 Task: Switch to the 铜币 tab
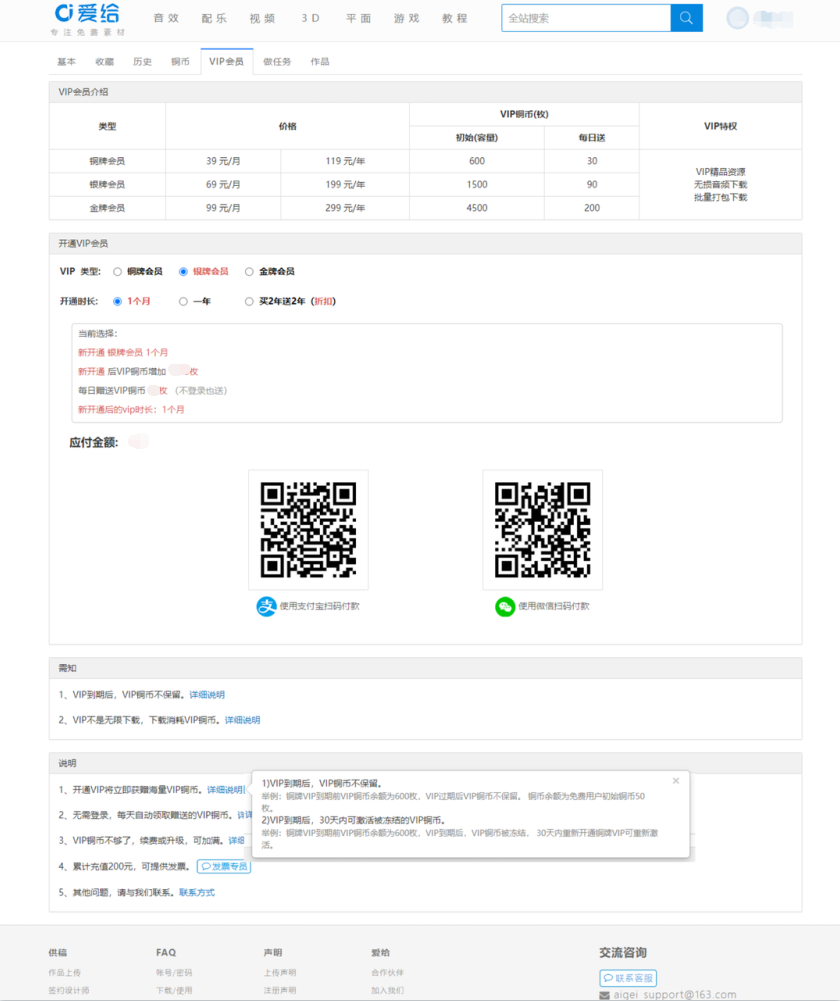coord(181,62)
